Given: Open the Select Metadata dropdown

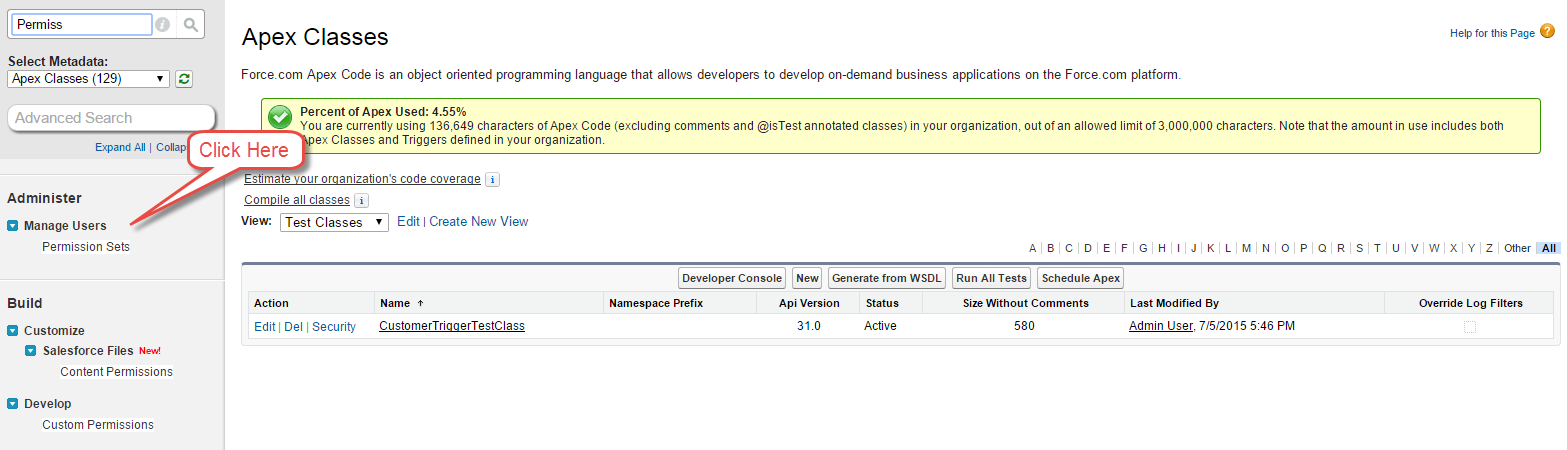Looking at the screenshot, I should tap(89, 79).
